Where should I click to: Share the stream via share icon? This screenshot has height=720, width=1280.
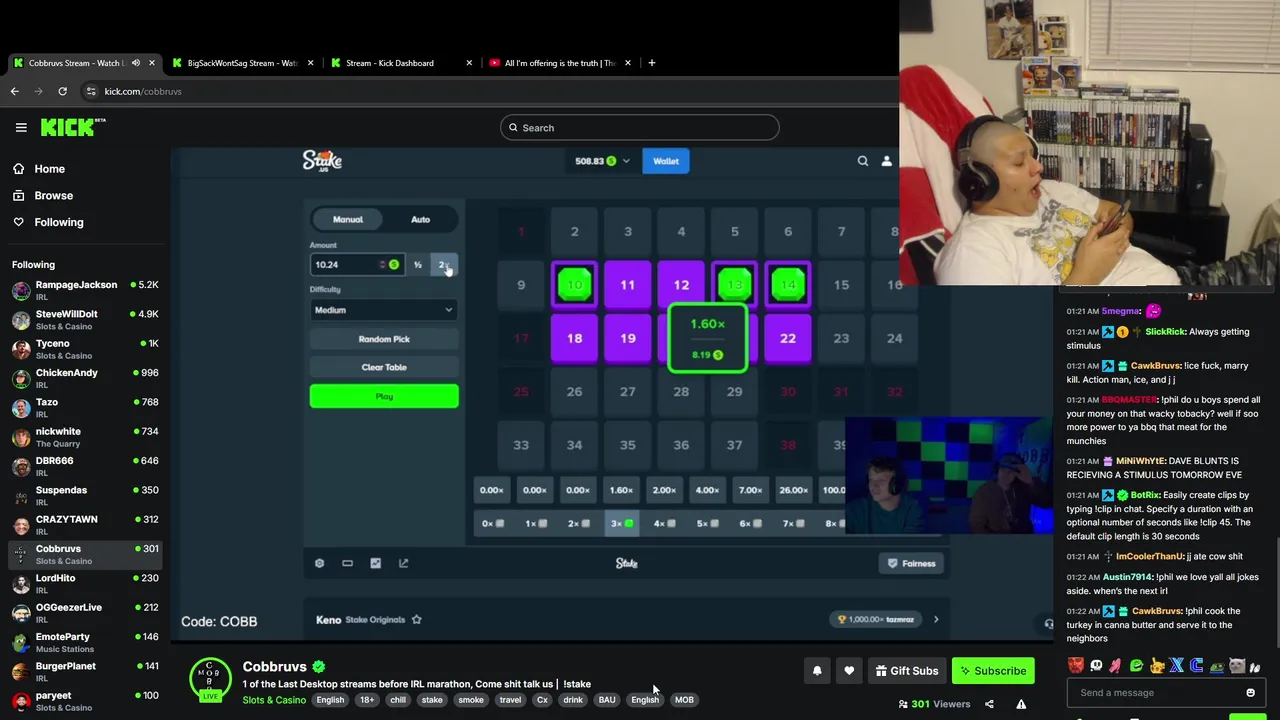tap(989, 704)
